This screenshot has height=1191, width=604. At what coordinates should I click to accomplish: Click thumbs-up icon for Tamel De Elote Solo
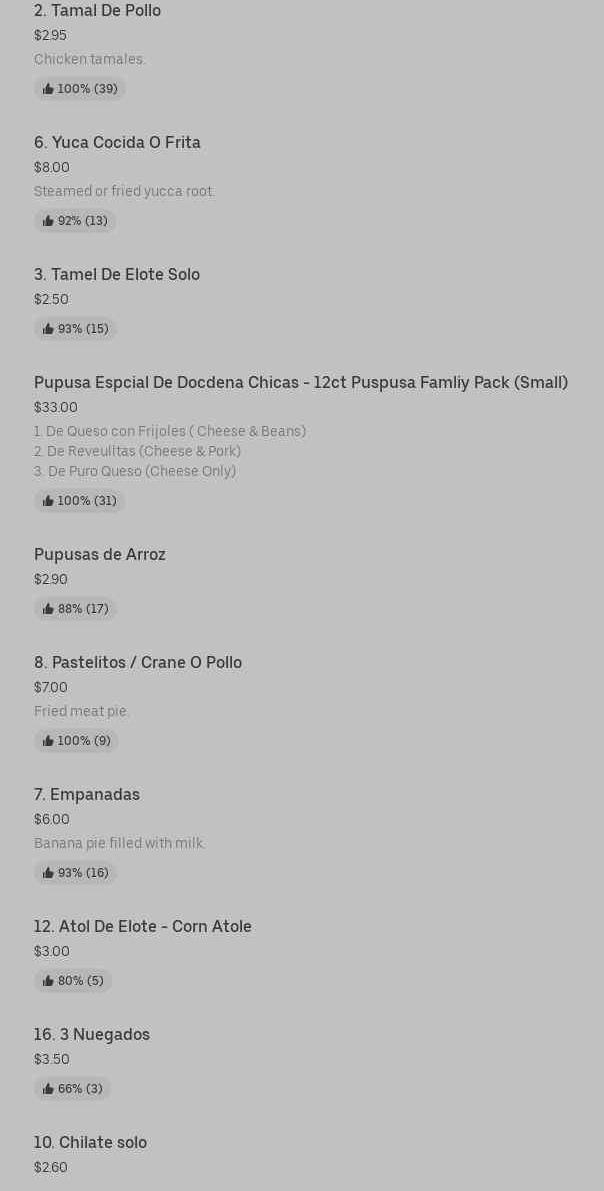48,329
